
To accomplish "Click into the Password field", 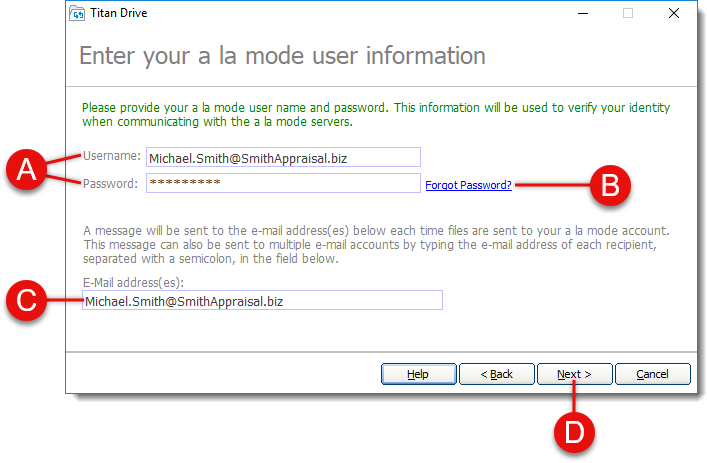I will click(x=282, y=183).
